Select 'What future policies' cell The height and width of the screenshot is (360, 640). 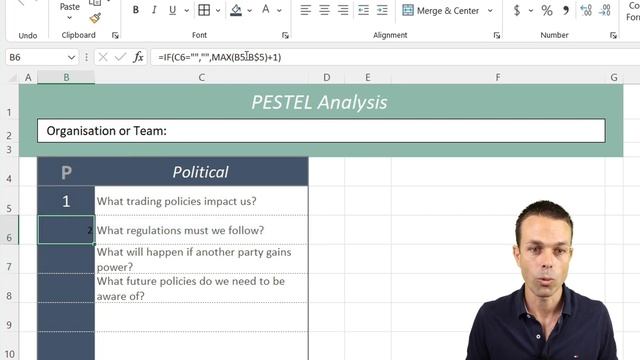coord(202,288)
